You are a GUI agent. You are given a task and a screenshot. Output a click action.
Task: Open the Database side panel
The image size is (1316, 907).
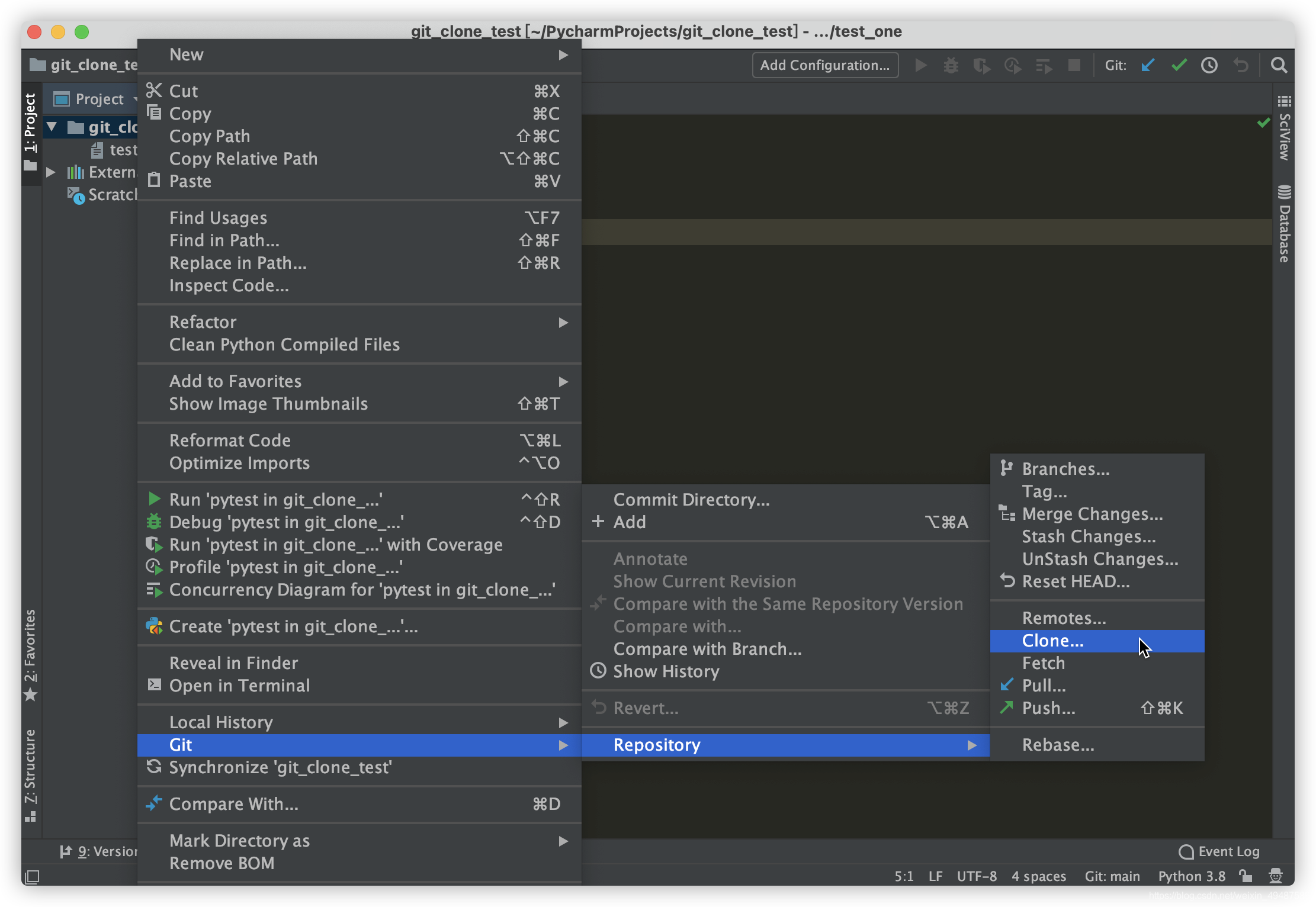tap(1284, 224)
